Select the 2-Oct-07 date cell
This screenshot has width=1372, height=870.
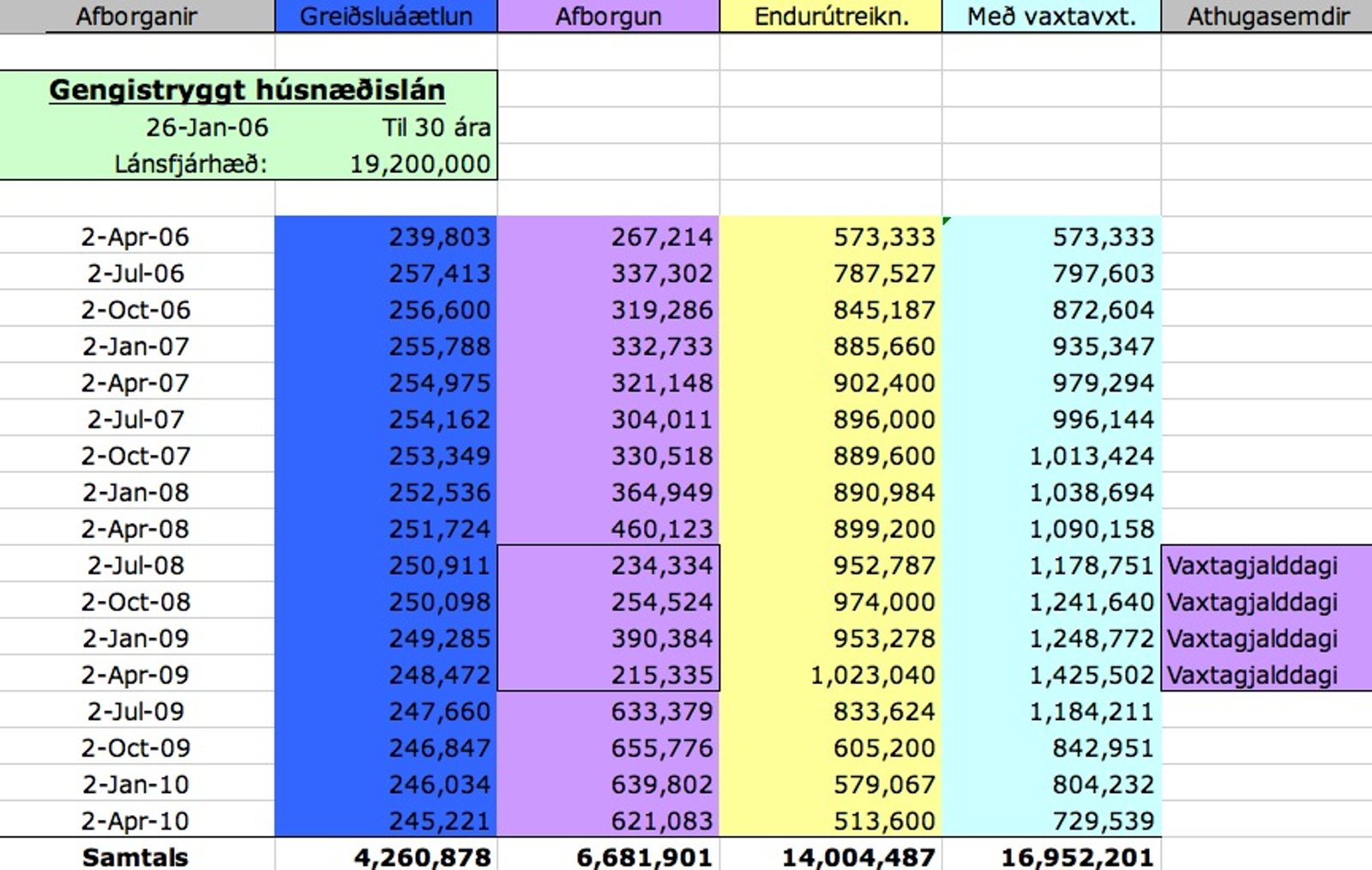tap(137, 455)
